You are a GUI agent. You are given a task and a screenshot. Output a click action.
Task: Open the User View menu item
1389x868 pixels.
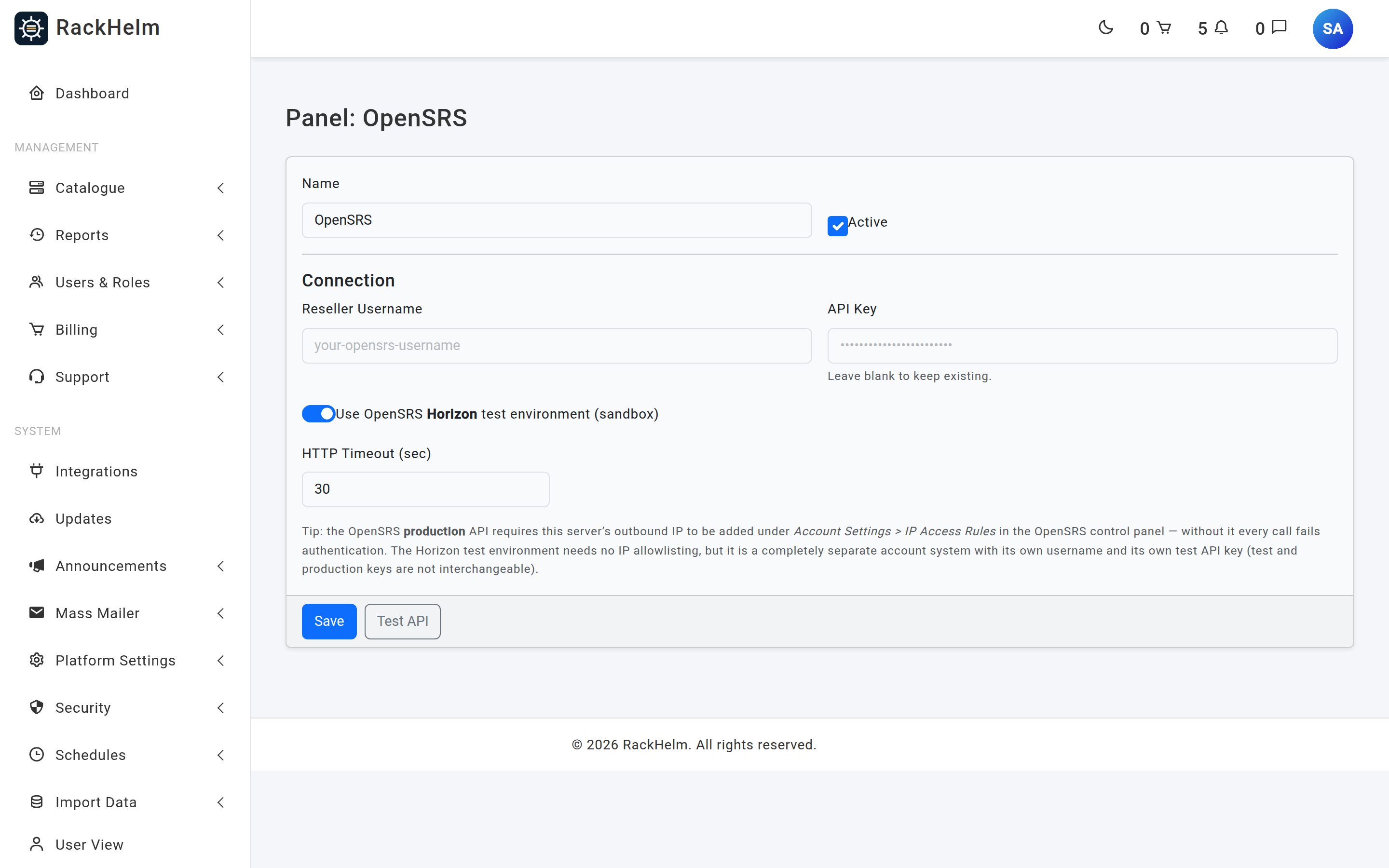(x=125, y=844)
